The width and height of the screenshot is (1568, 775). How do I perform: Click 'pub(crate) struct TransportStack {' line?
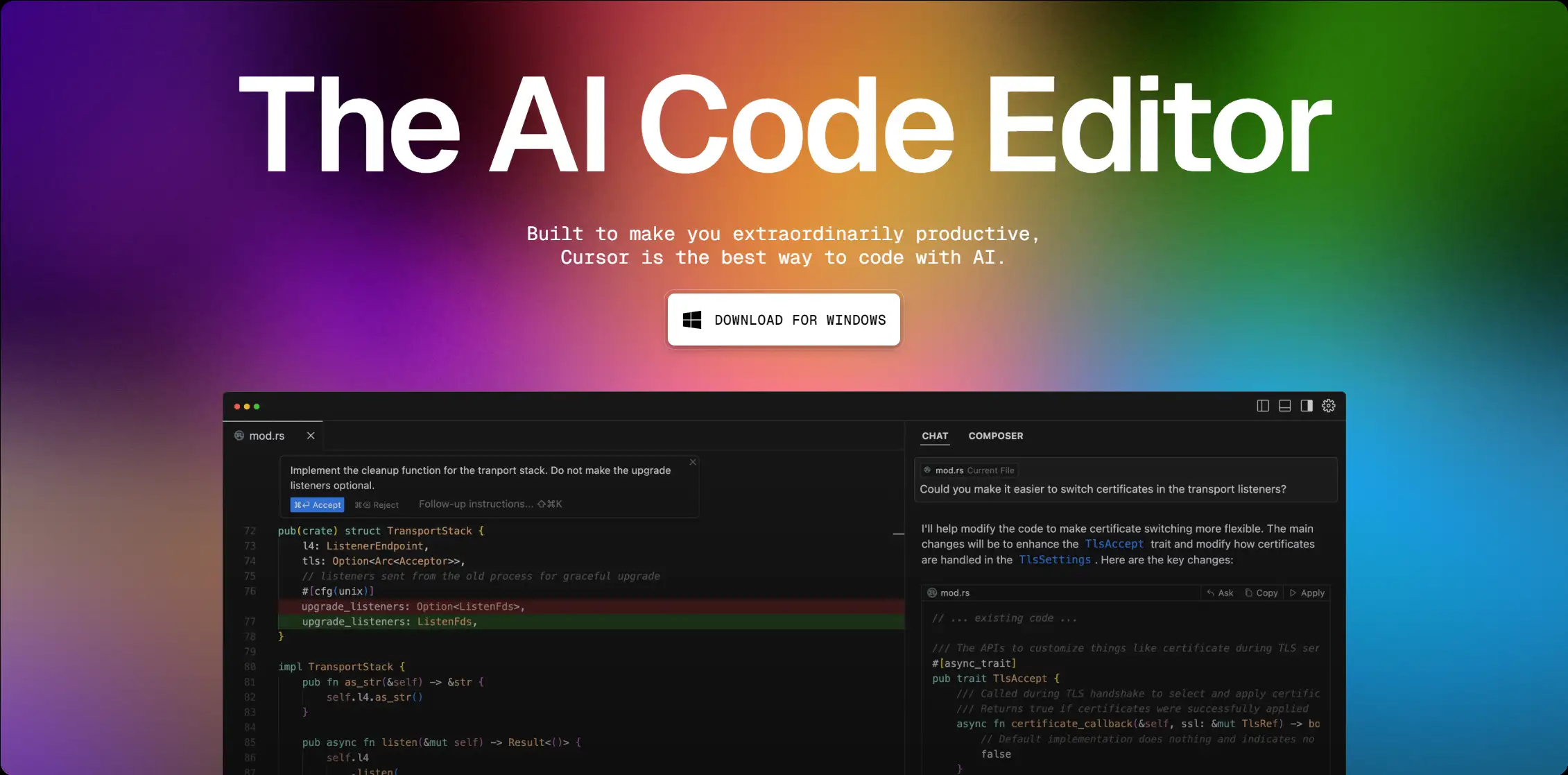coord(381,531)
